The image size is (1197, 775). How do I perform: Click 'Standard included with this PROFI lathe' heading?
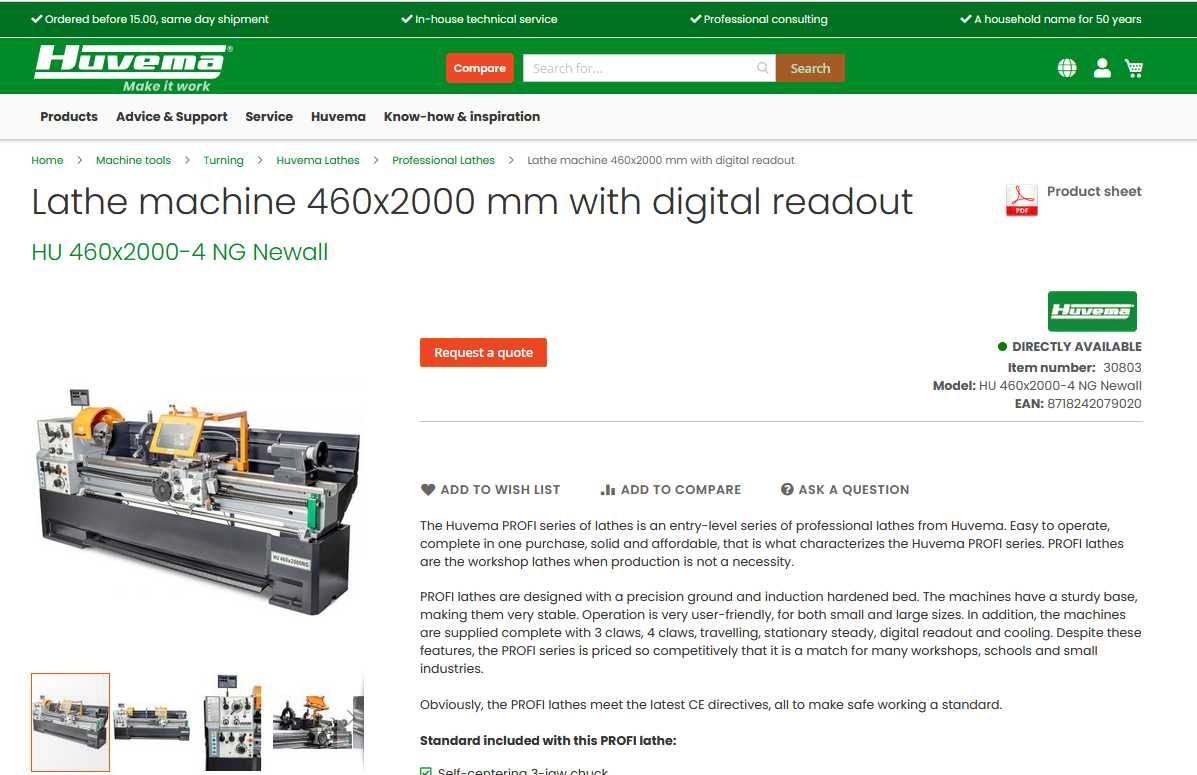548,741
